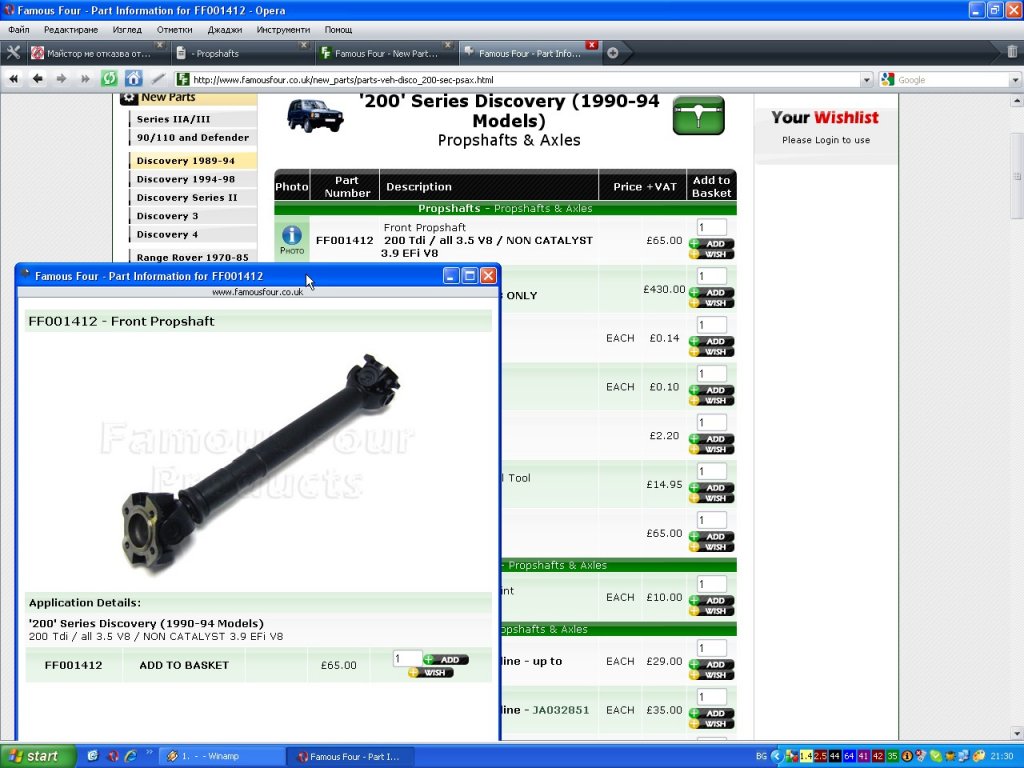Click the system clock 21:30
The image size is (1024, 768).
(1002, 756)
